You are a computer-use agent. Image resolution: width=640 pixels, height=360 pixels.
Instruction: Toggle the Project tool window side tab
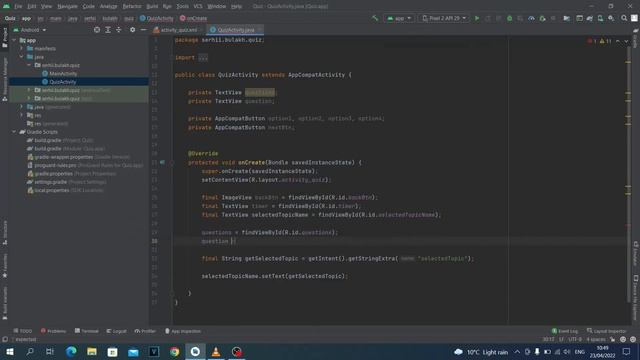[4, 38]
